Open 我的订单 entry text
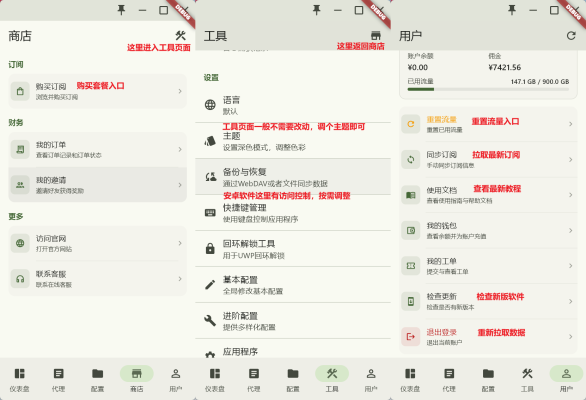The height and width of the screenshot is (400, 586). [x=51, y=145]
